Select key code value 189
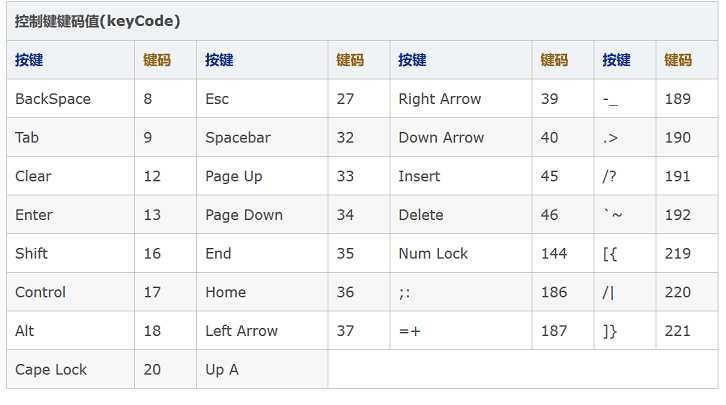Screen dimensions: 726x405 678,99
